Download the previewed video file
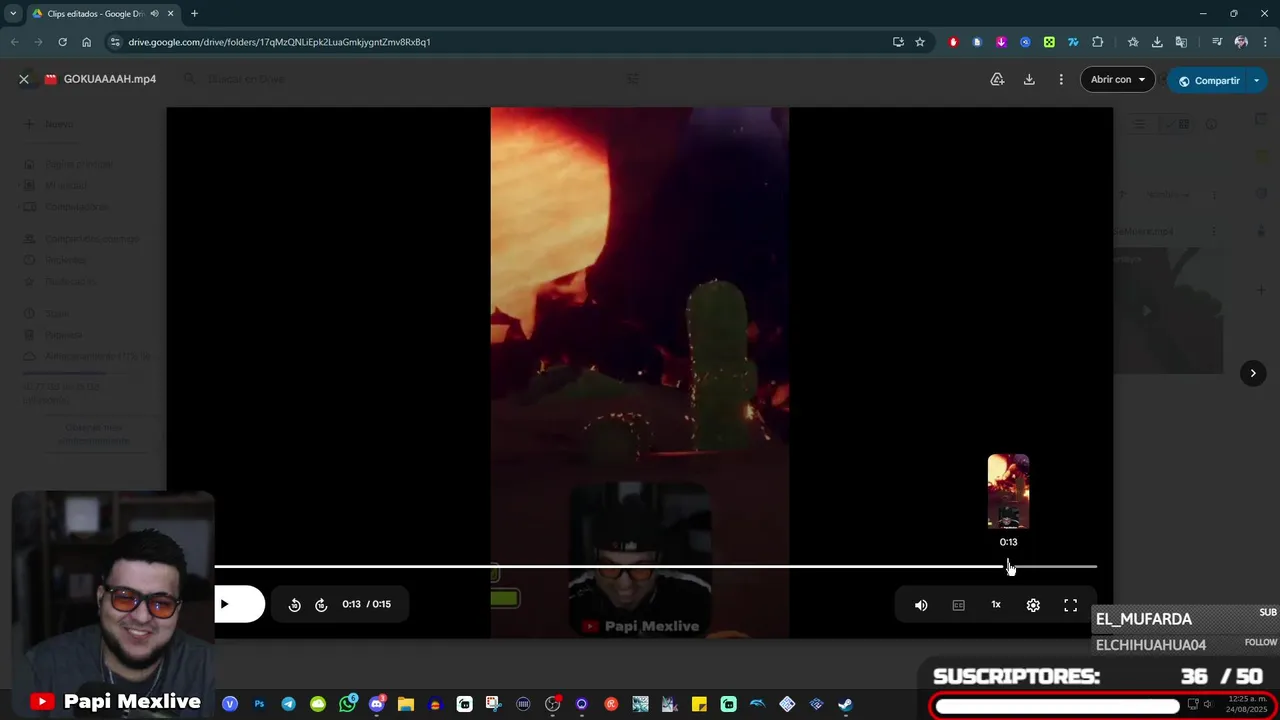 [1029, 79]
